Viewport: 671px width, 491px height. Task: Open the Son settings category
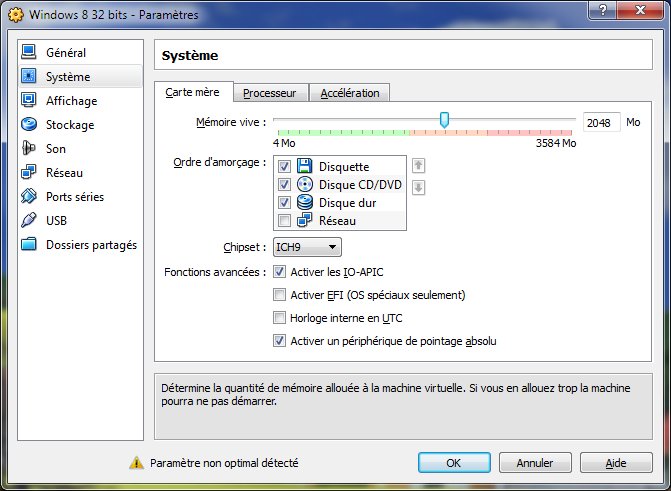[80, 149]
